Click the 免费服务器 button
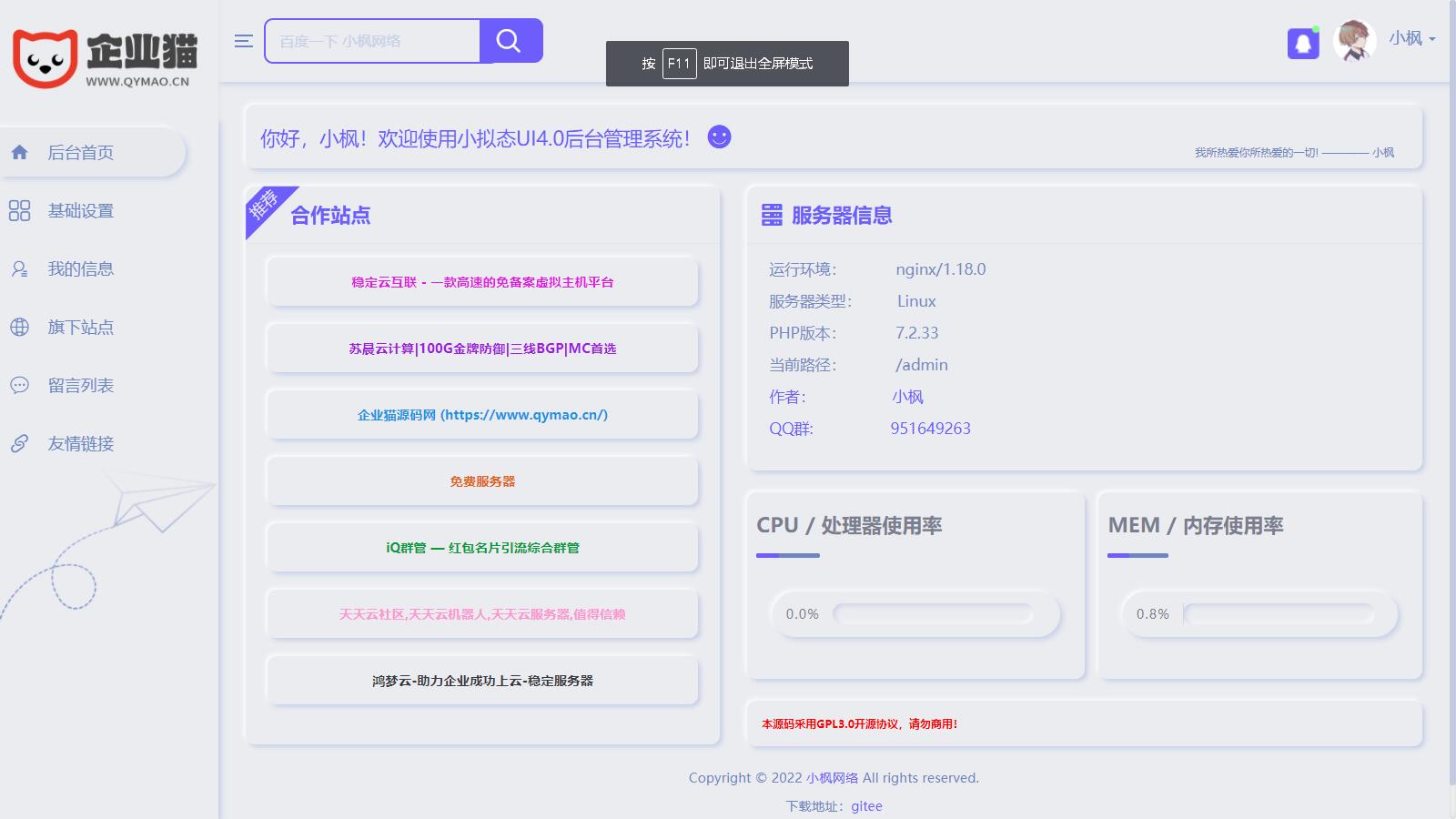Image resolution: width=1456 pixels, height=819 pixels. [x=482, y=481]
